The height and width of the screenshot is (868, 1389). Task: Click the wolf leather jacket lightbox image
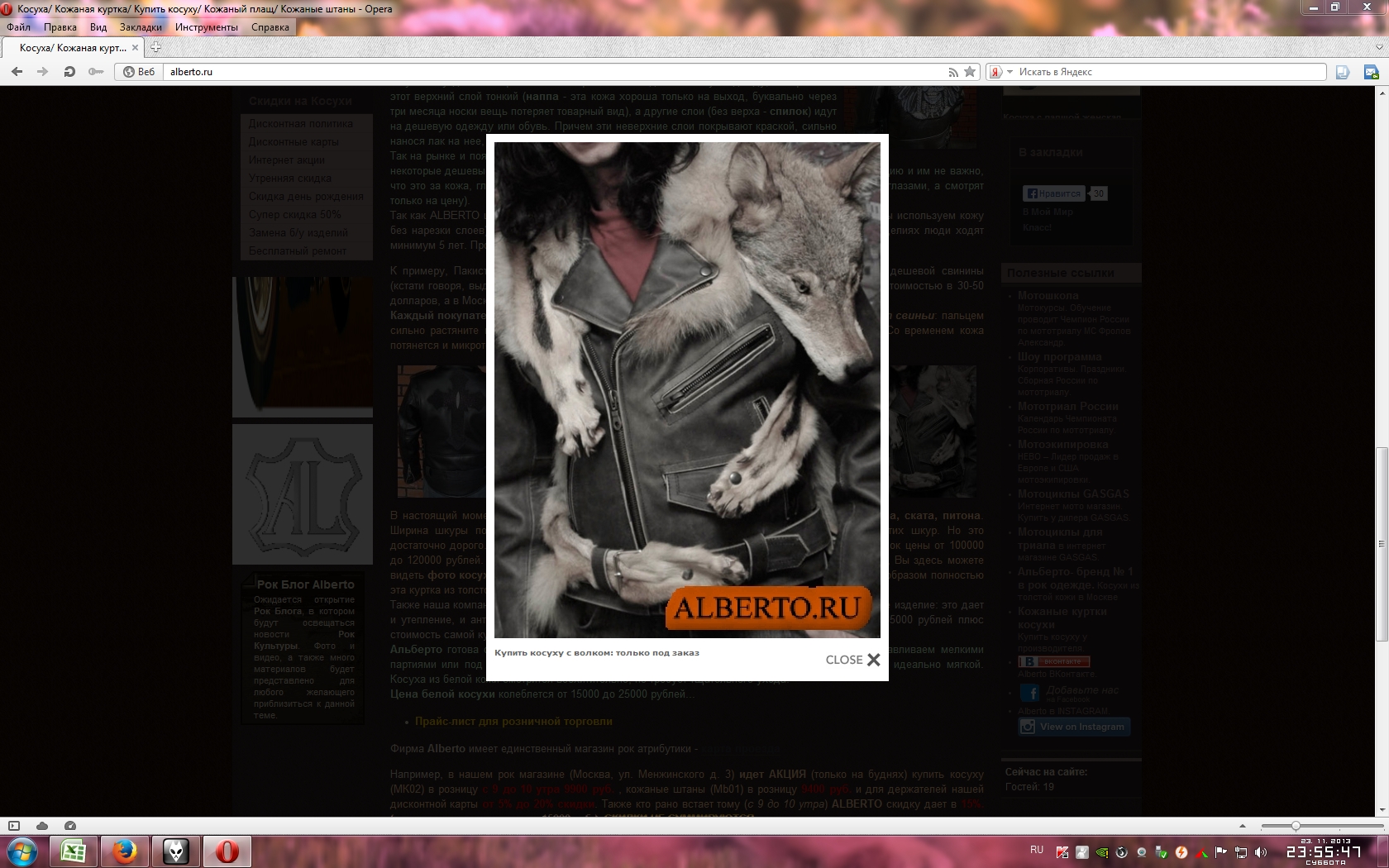coord(687,390)
